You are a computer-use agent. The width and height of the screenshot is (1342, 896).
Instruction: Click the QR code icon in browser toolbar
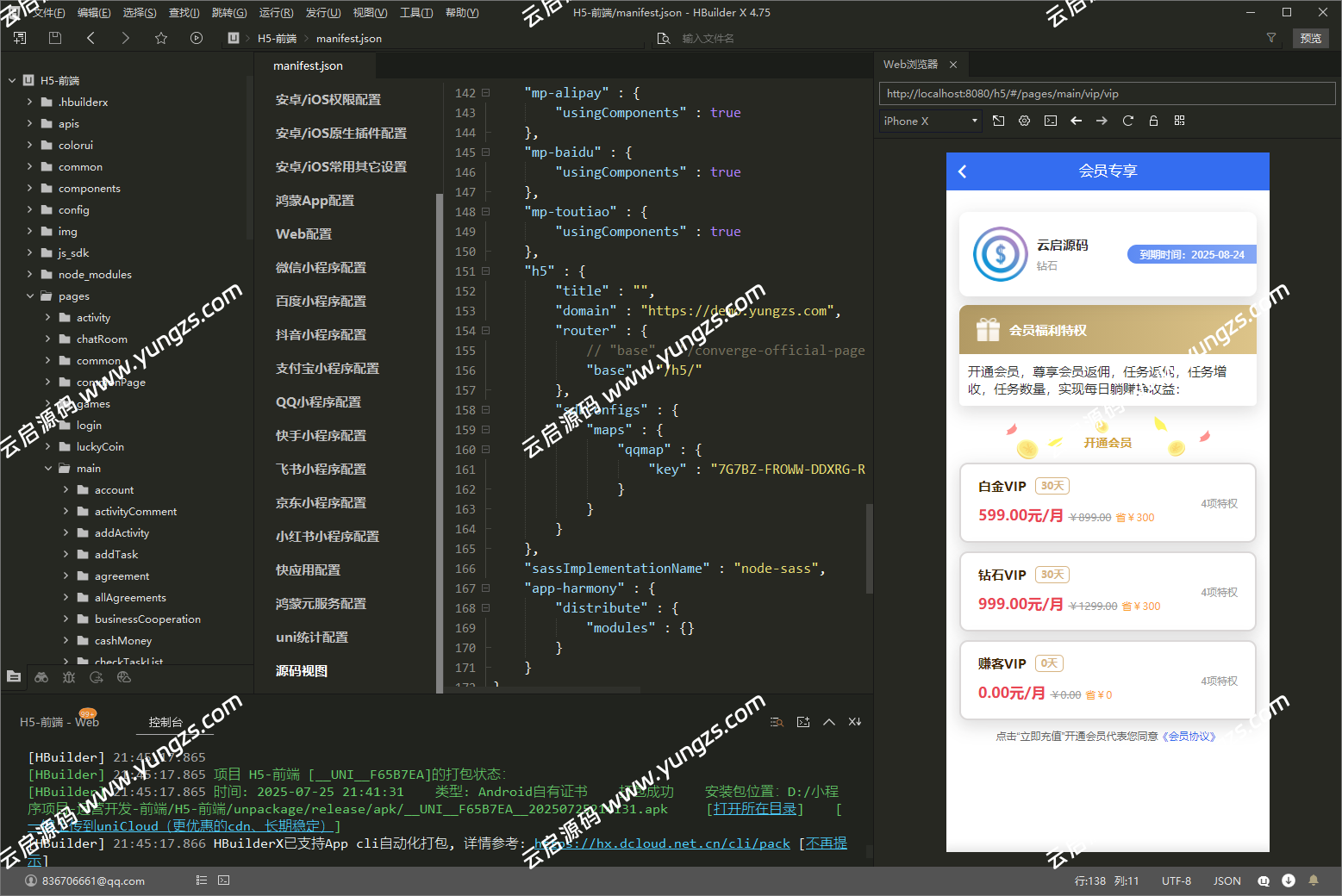click(x=1179, y=121)
